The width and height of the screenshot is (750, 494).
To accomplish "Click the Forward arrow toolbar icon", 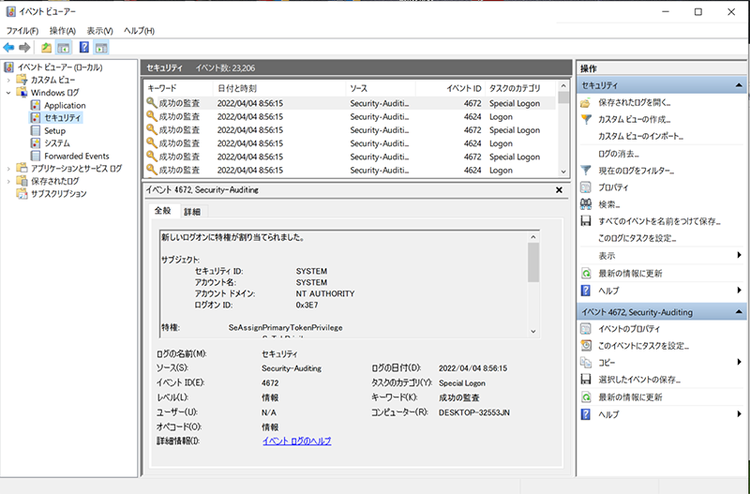I will tap(24, 47).
